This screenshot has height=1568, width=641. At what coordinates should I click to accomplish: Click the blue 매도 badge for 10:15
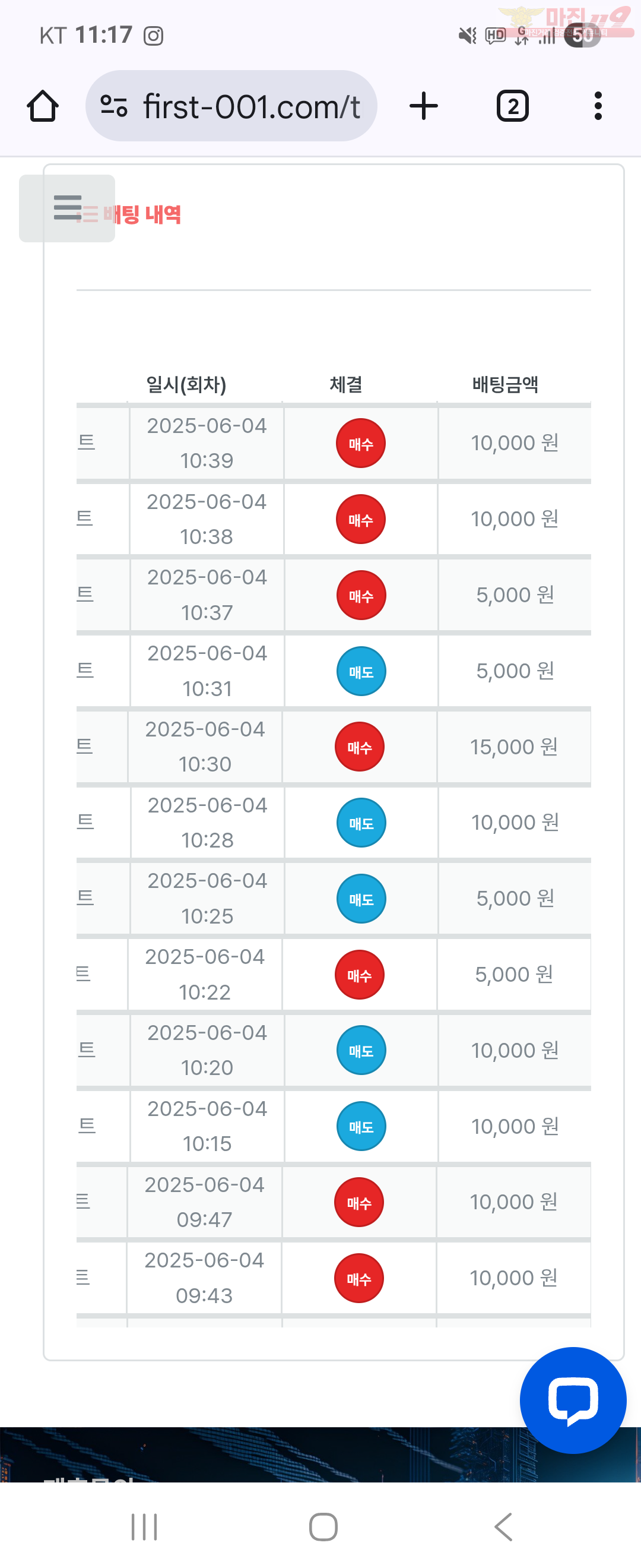(x=361, y=1126)
